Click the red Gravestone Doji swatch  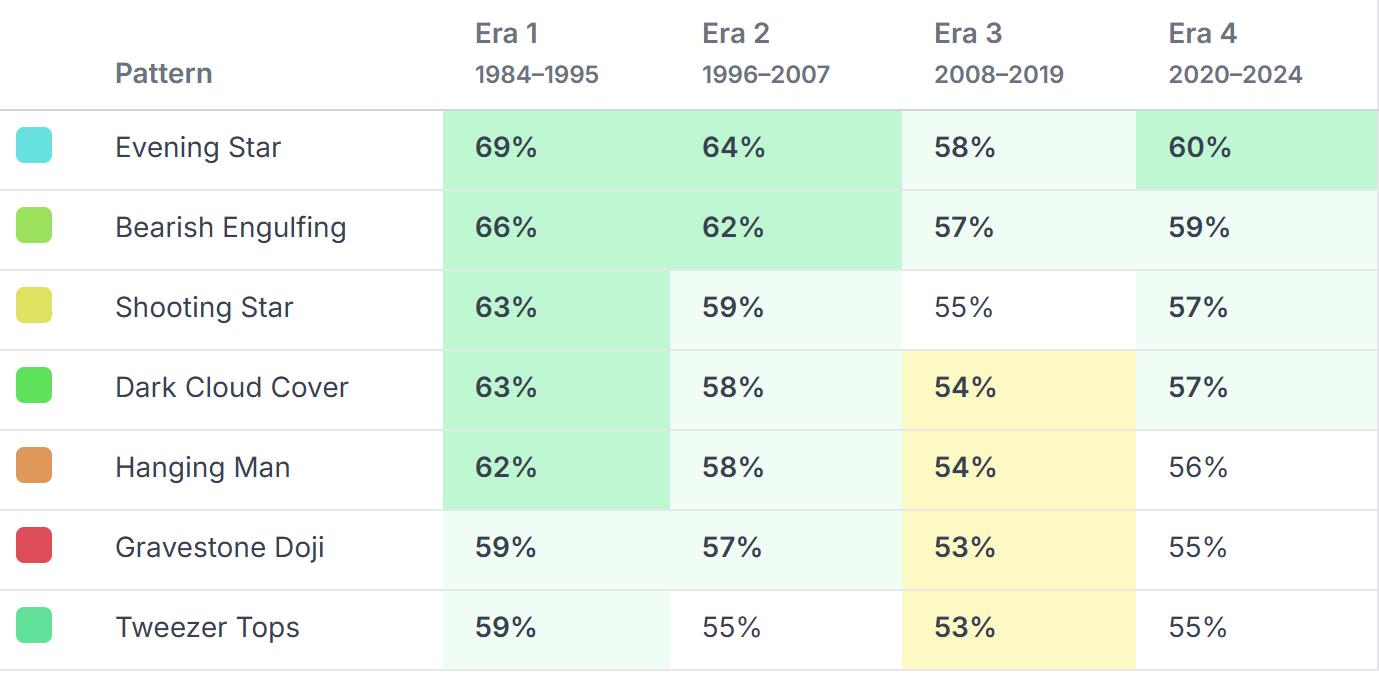pyautogui.click(x=34, y=546)
